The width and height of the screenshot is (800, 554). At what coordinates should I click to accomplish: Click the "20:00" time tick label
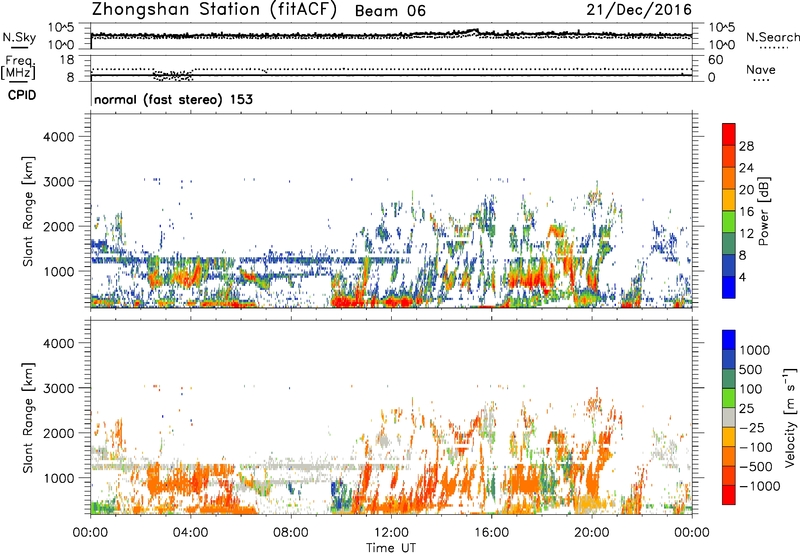[x=592, y=533]
